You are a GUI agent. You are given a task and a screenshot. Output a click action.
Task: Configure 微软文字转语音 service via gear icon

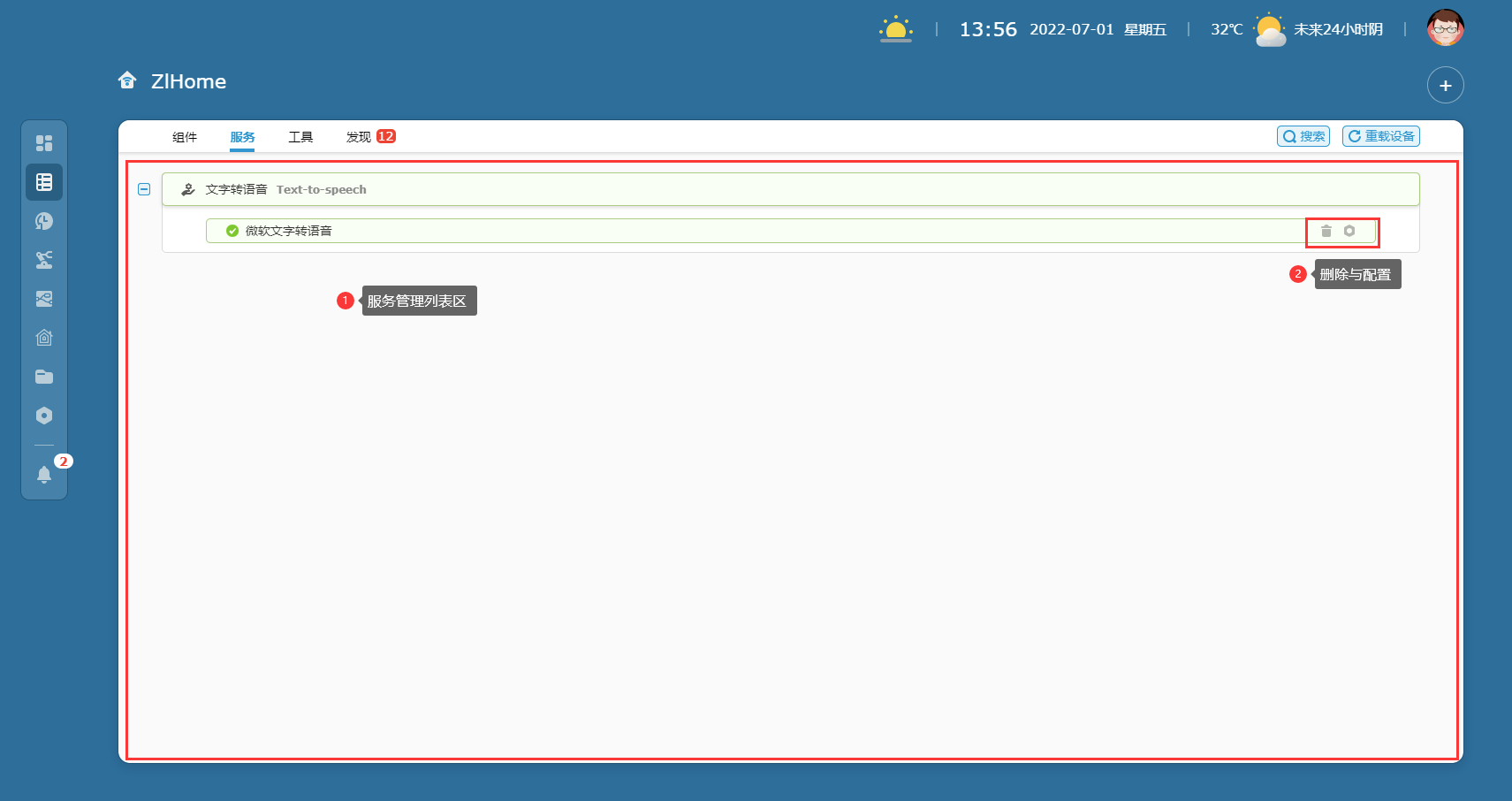coord(1349,231)
